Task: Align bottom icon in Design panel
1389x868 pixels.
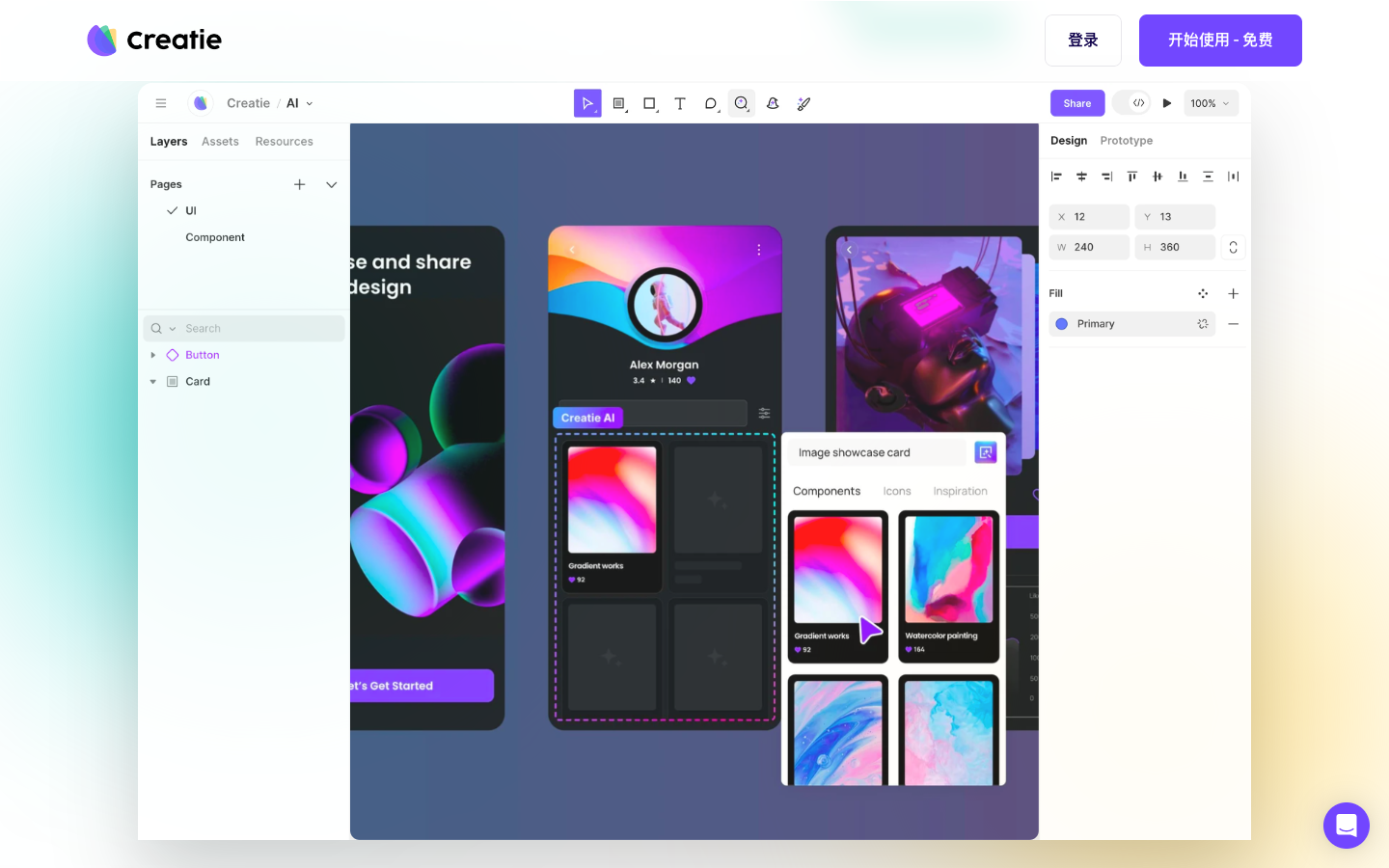Action: point(1183,176)
